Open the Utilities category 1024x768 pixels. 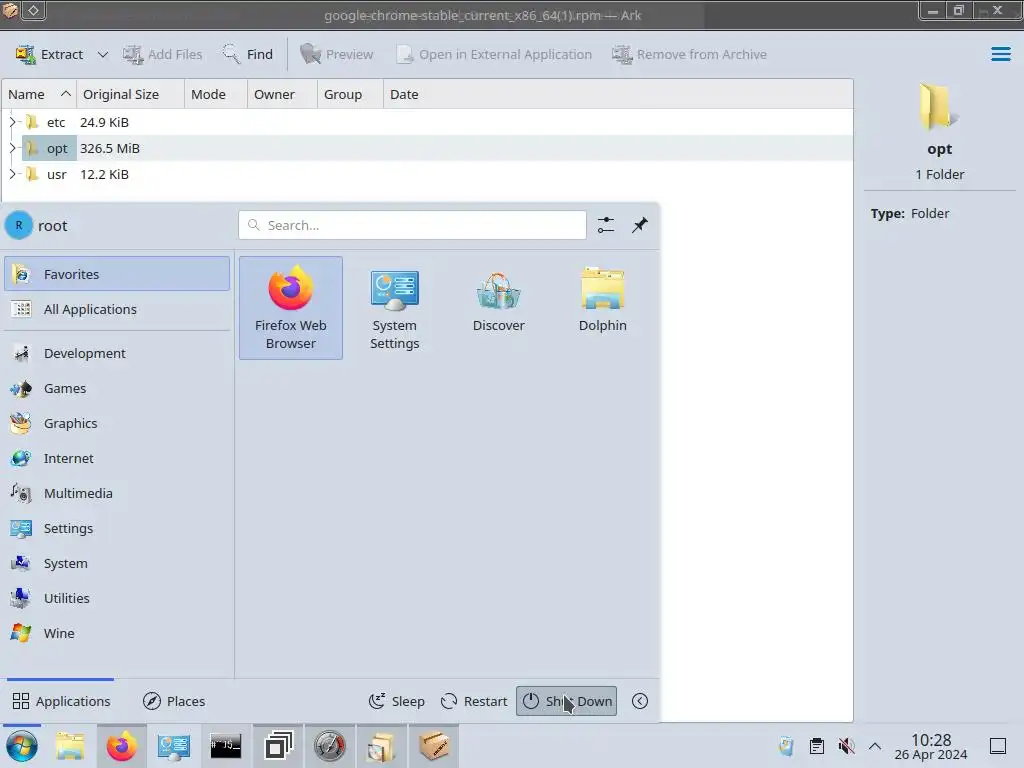tap(117, 598)
